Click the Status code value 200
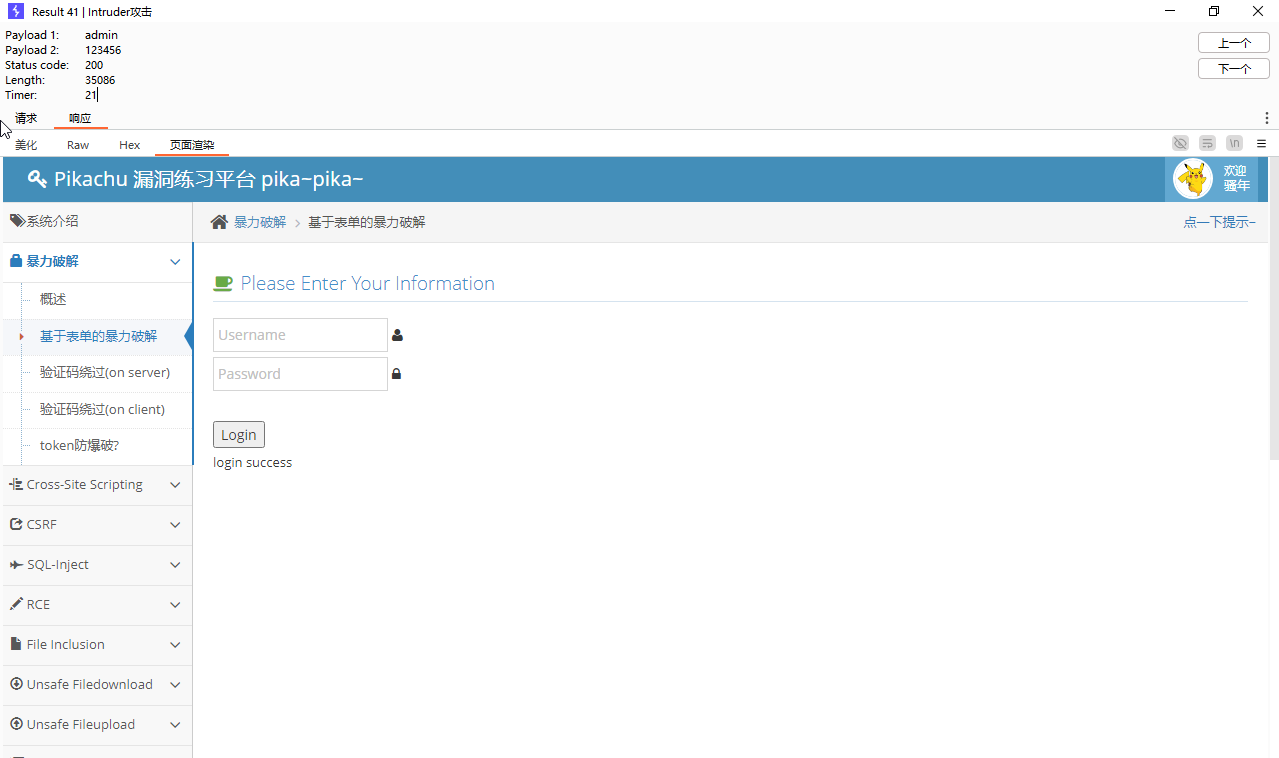The image size is (1279, 758). click(x=94, y=65)
